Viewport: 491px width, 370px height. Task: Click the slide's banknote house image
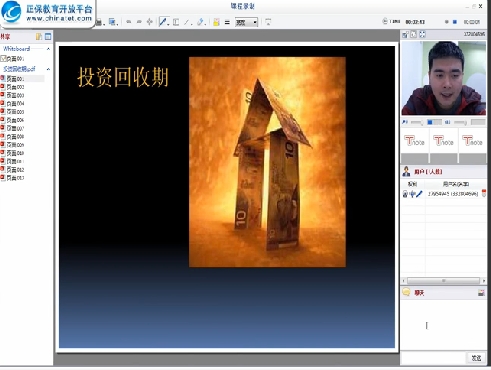pyautogui.click(x=267, y=162)
